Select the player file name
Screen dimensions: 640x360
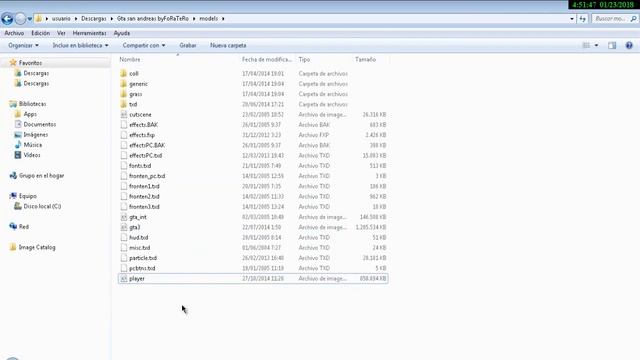click(137, 278)
